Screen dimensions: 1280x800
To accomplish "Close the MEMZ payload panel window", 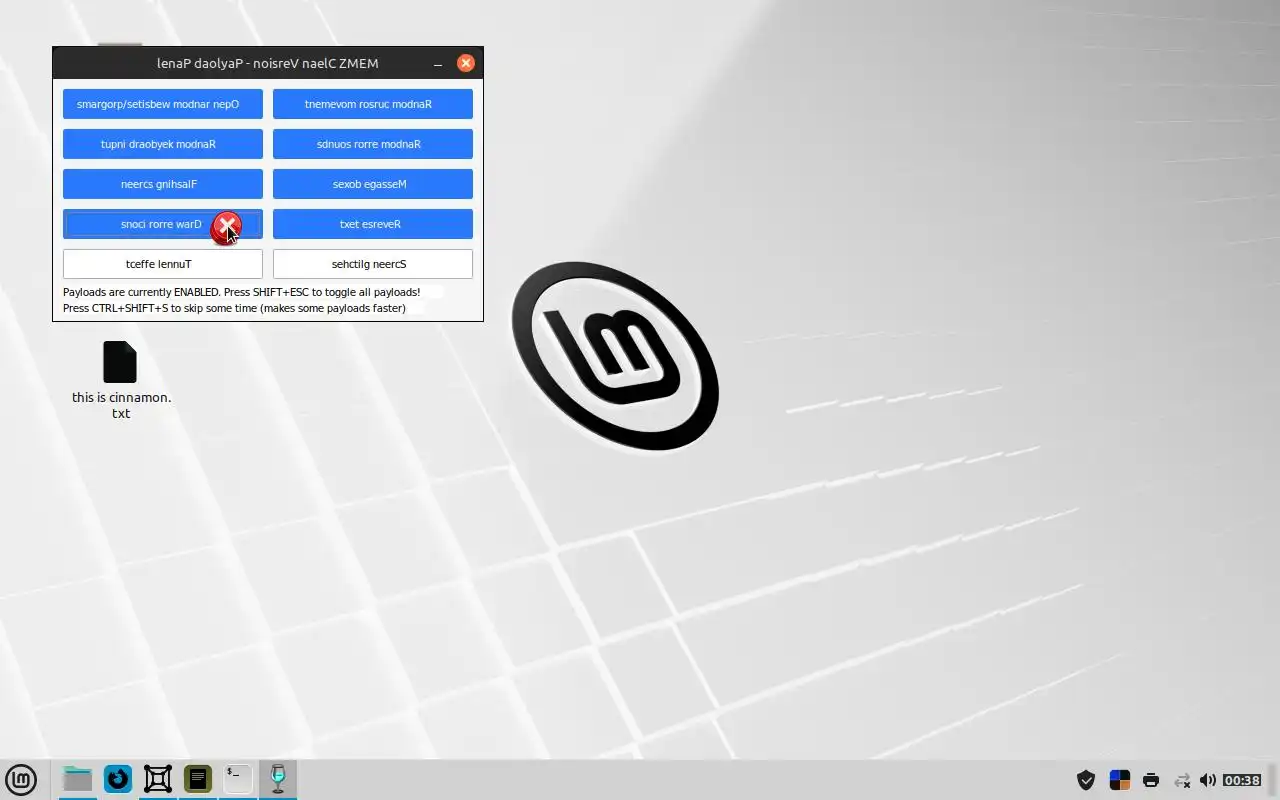I will click(466, 63).
